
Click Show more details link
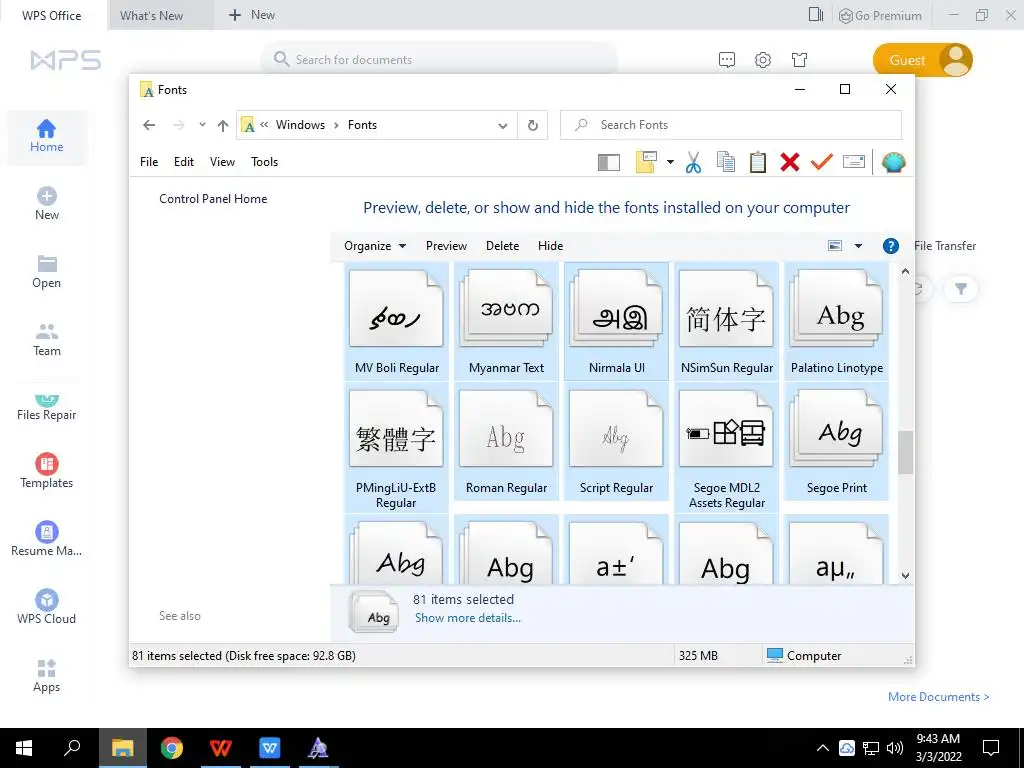pyautogui.click(x=468, y=618)
